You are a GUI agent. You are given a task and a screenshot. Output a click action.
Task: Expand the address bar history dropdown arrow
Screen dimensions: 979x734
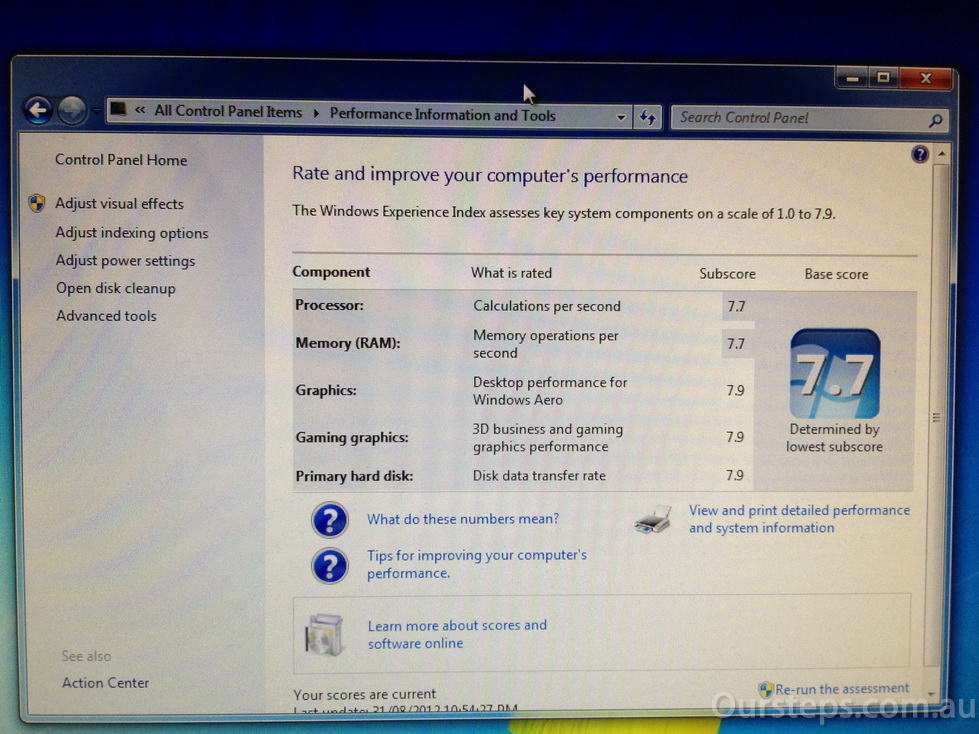(x=621, y=117)
